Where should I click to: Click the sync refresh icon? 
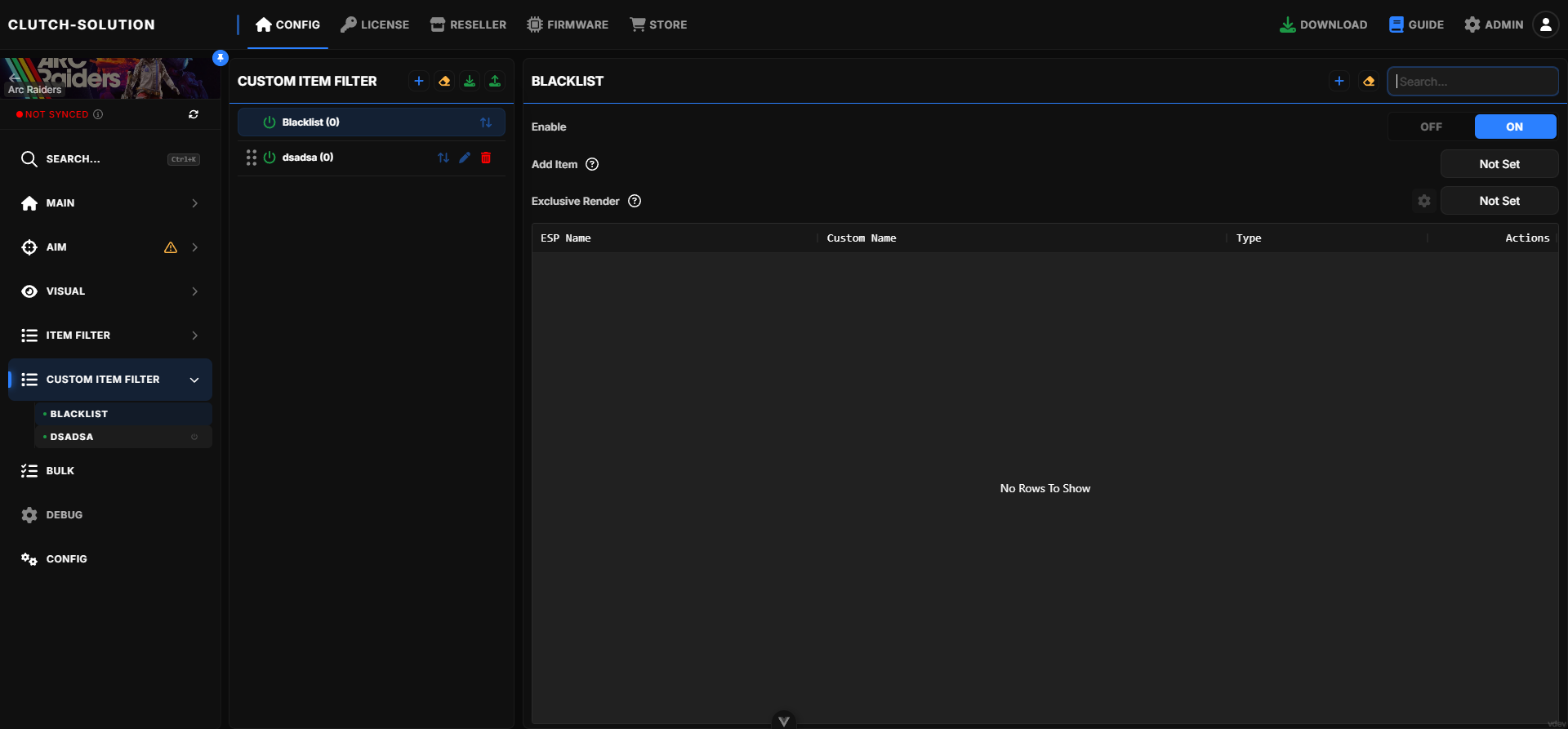tap(194, 114)
